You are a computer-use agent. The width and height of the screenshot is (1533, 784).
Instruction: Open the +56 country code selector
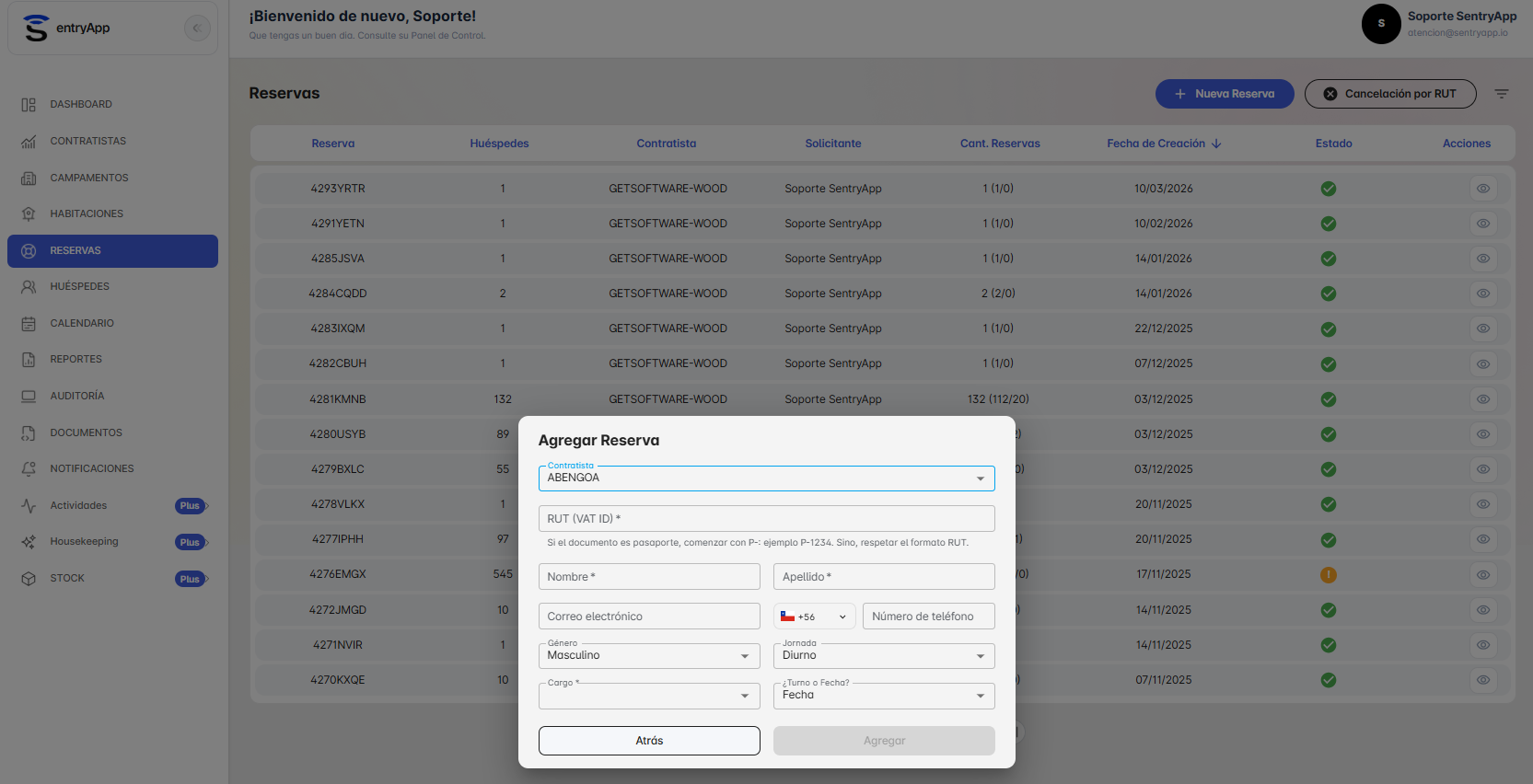tap(814, 617)
